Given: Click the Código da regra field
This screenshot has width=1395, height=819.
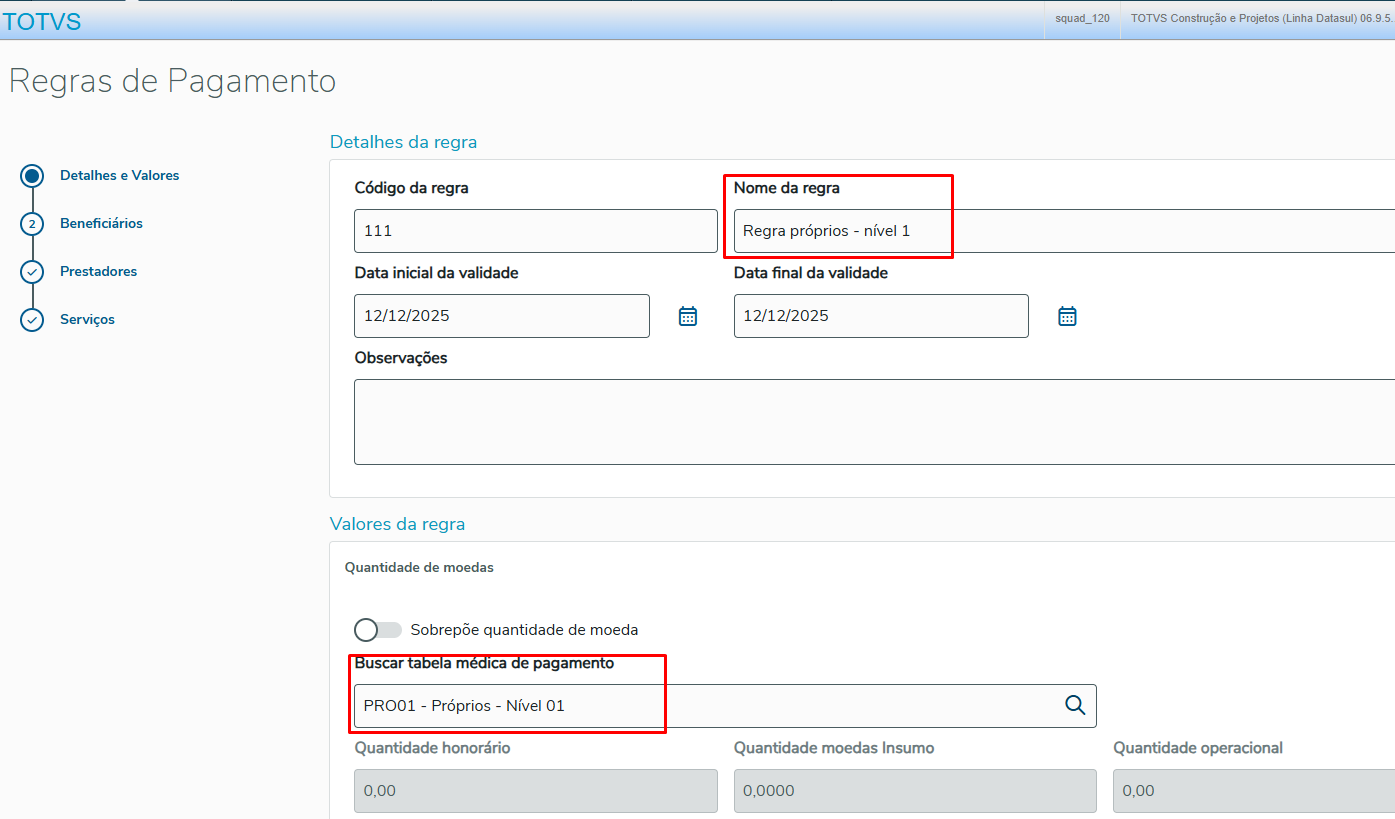Looking at the screenshot, I should click(535, 231).
